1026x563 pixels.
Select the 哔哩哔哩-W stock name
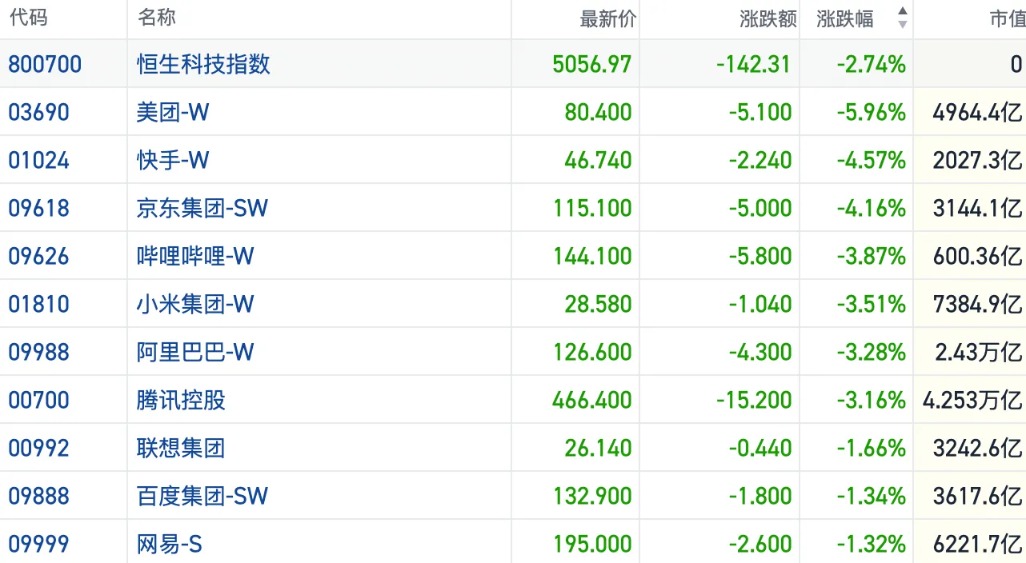coord(195,256)
